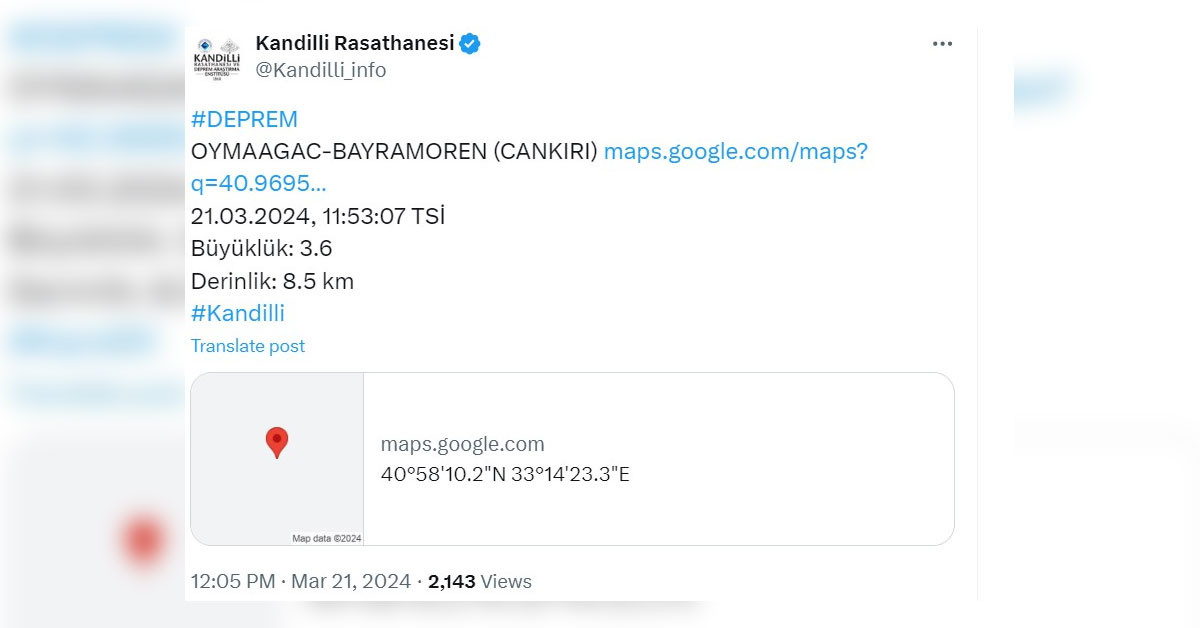Click Translate post
The height and width of the screenshot is (628, 1200).
tap(248, 346)
